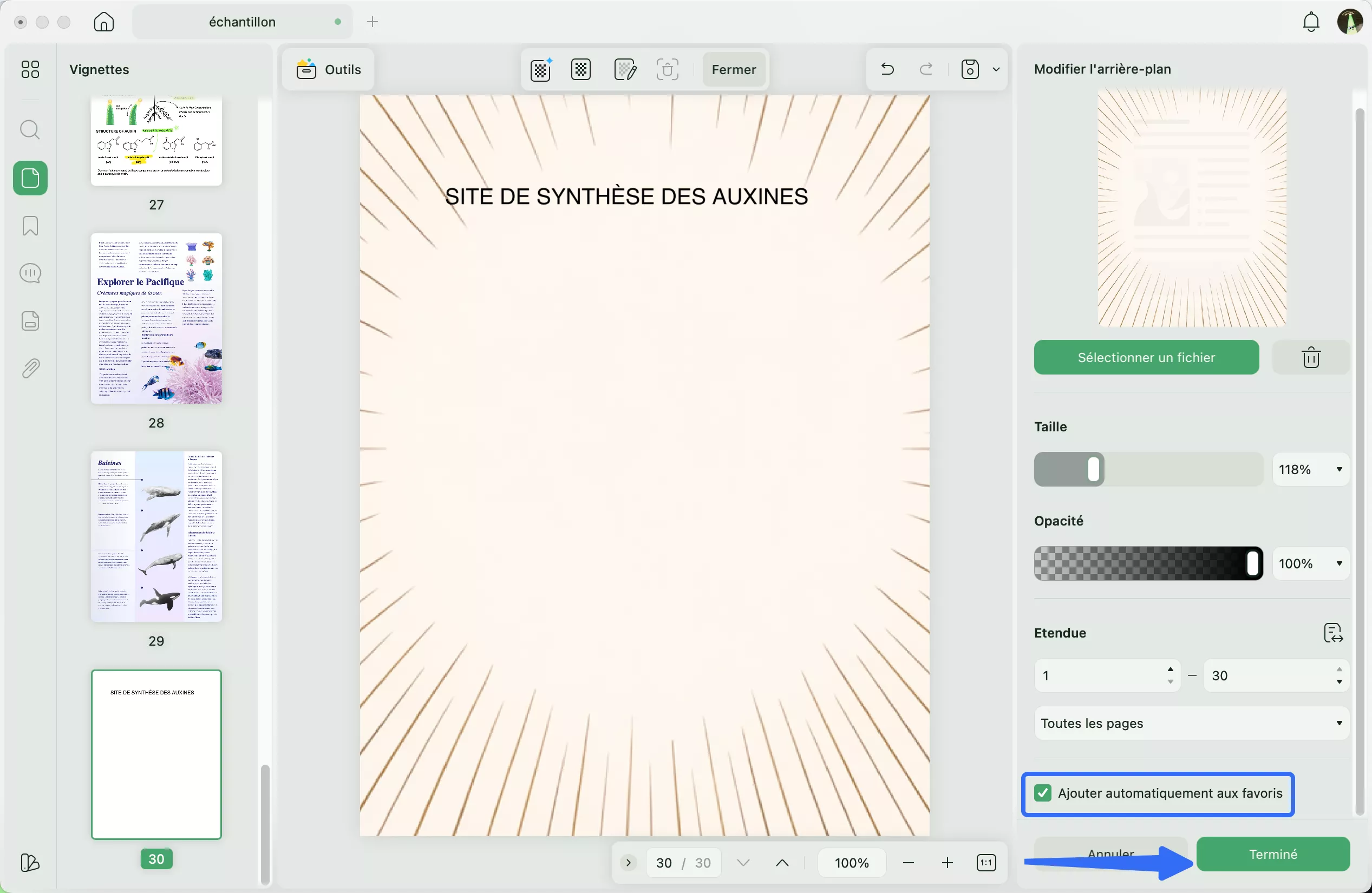Select the AI background removal tool
1372x893 pixels.
540,69
